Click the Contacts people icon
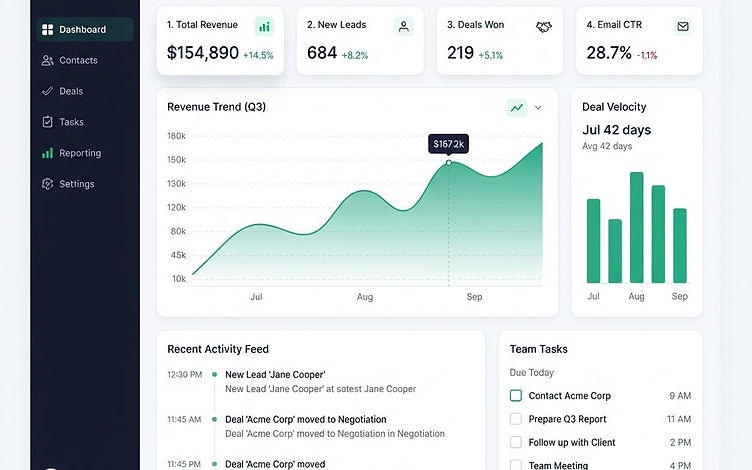The image size is (752, 470). pos(47,60)
